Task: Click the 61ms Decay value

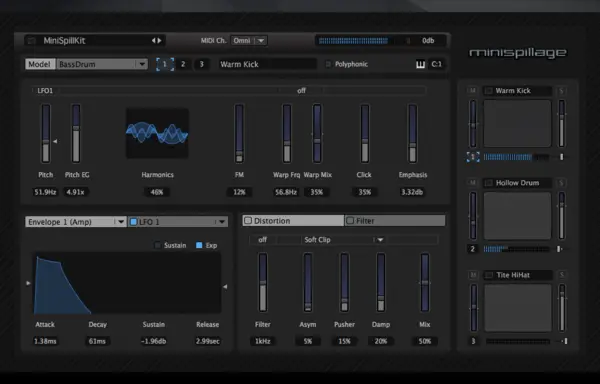Action: point(97,341)
